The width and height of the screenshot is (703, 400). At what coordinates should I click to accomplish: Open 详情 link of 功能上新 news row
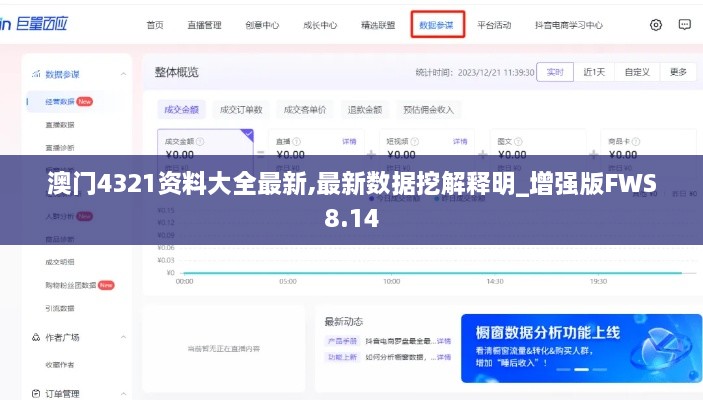444,357
